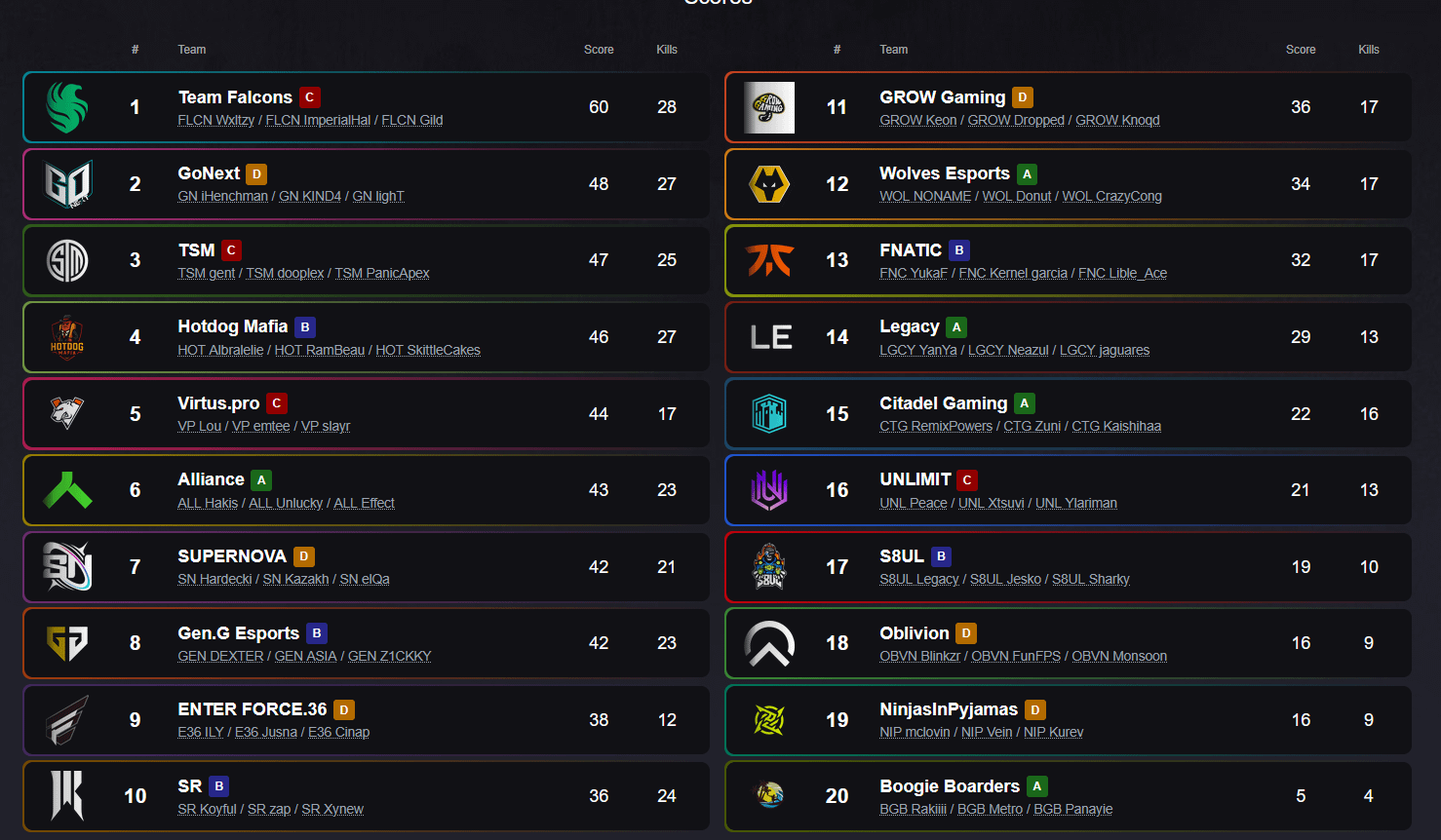Click the Hotdog Mafia logo
Image resolution: width=1441 pixels, height=840 pixels.
[x=67, y=337]
